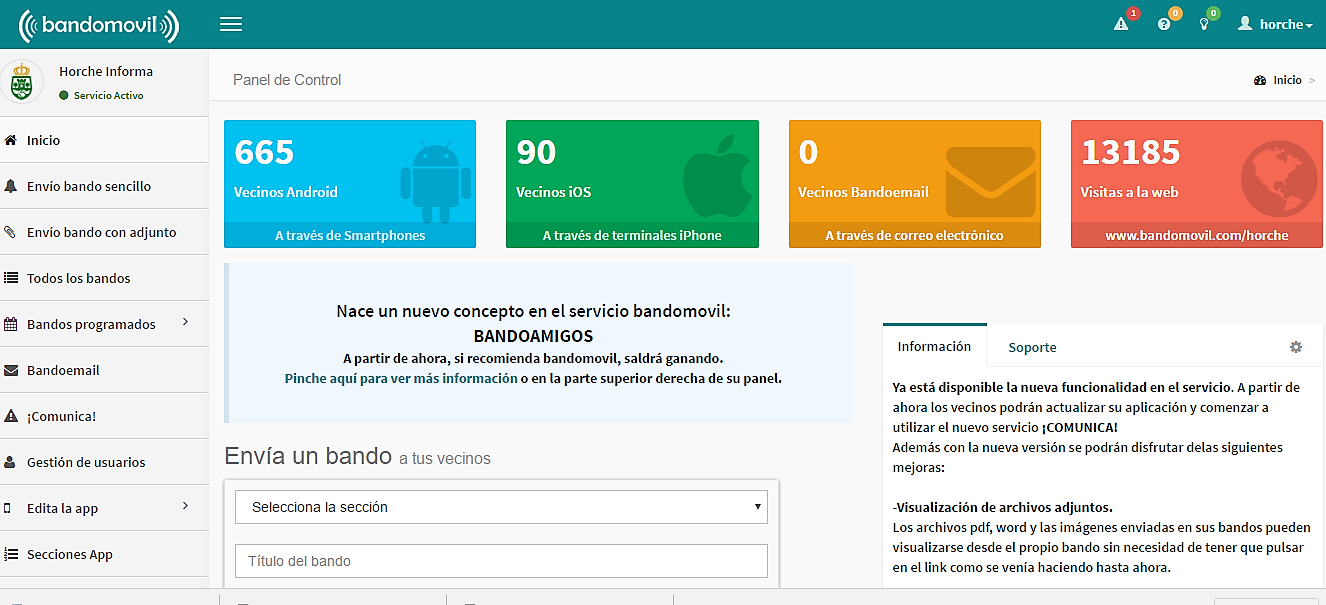
Task: Switch to the Soporte tab
Action: point(1032,347)
